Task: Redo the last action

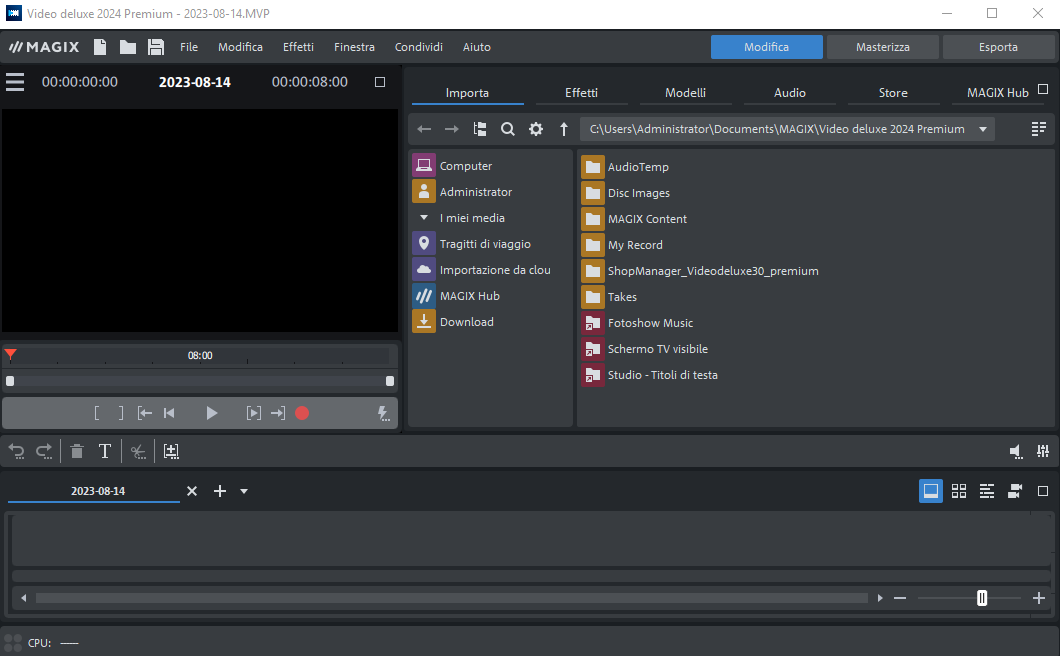Action: point(44,452)
